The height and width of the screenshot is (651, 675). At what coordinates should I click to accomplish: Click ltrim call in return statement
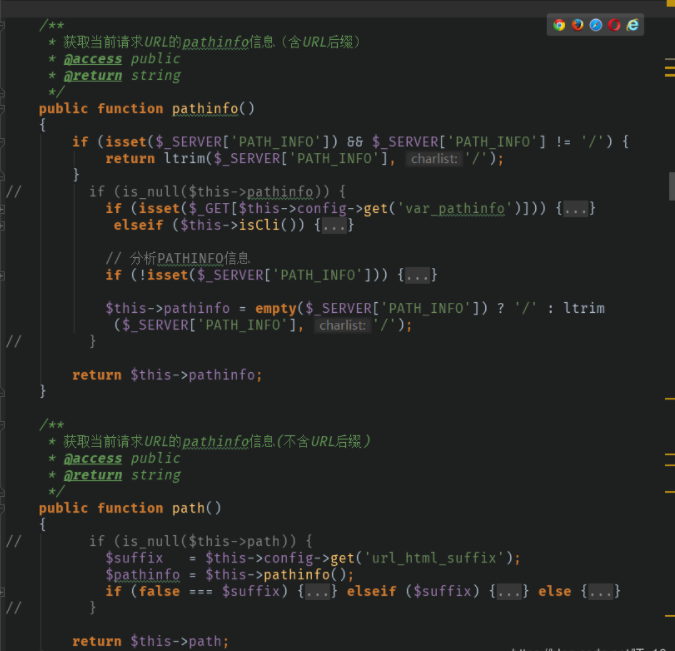click(184, 158)
